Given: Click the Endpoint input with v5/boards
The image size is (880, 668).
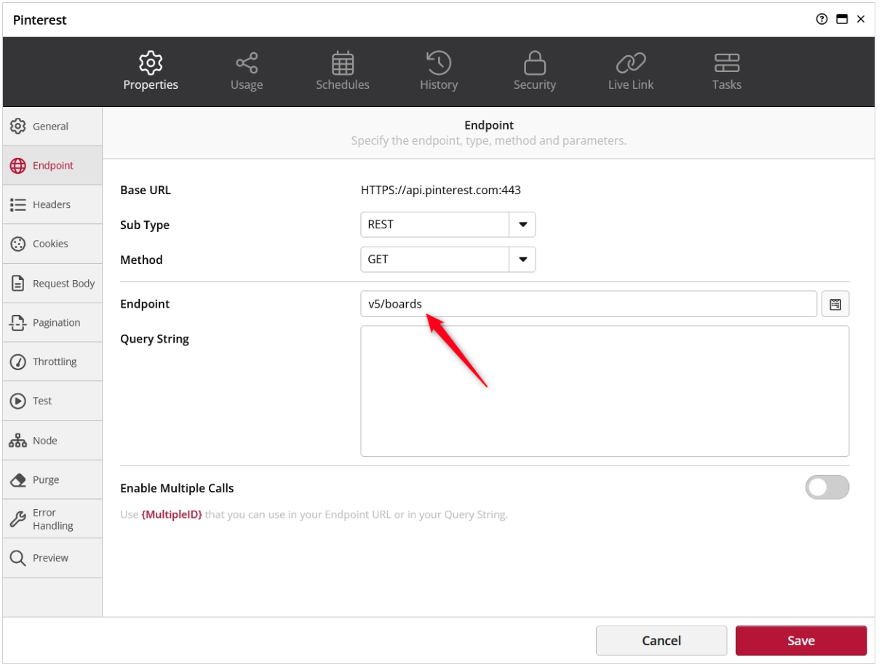Looking at the screenshot, I should tap(589, 304).
